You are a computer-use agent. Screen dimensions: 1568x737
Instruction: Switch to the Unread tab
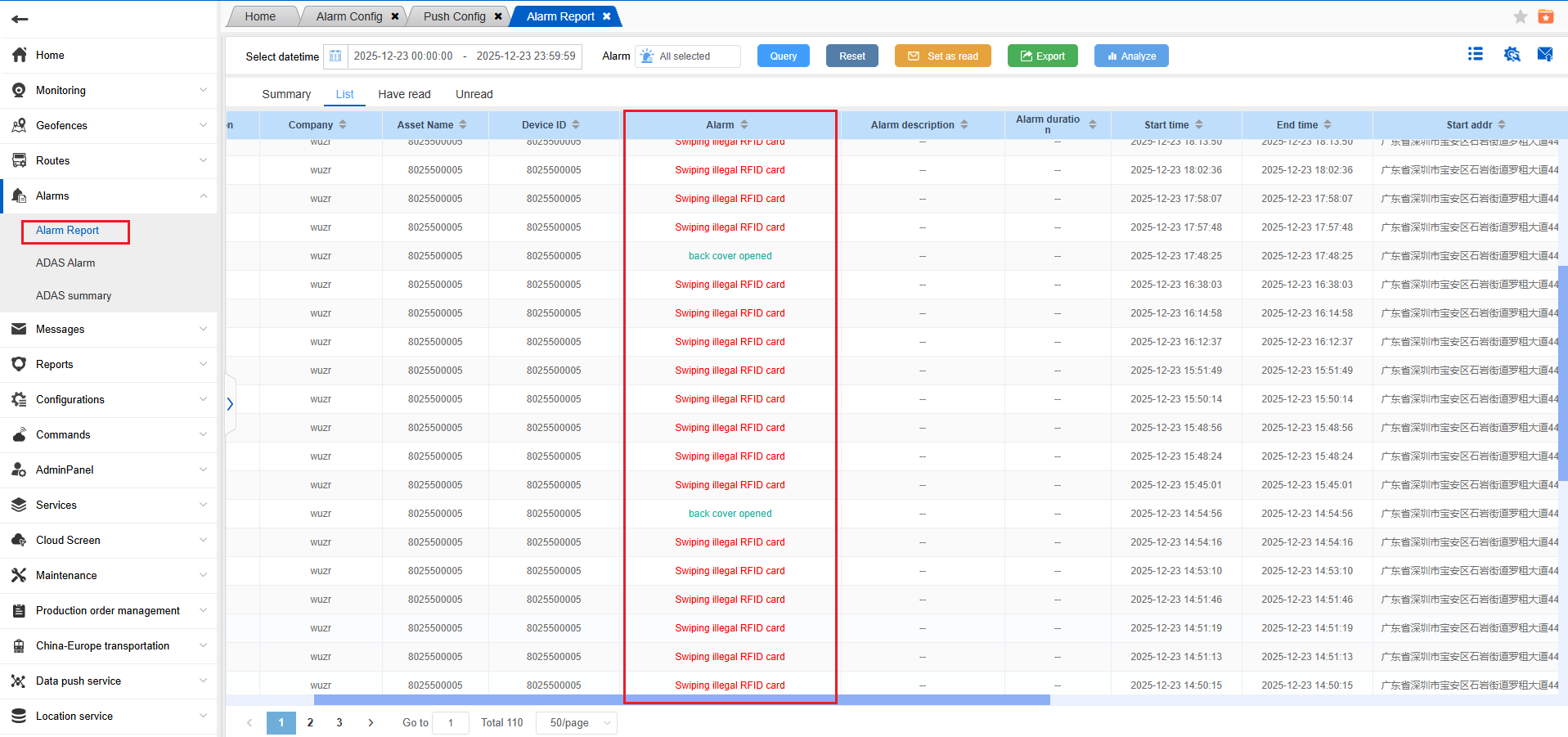(474, 94)
